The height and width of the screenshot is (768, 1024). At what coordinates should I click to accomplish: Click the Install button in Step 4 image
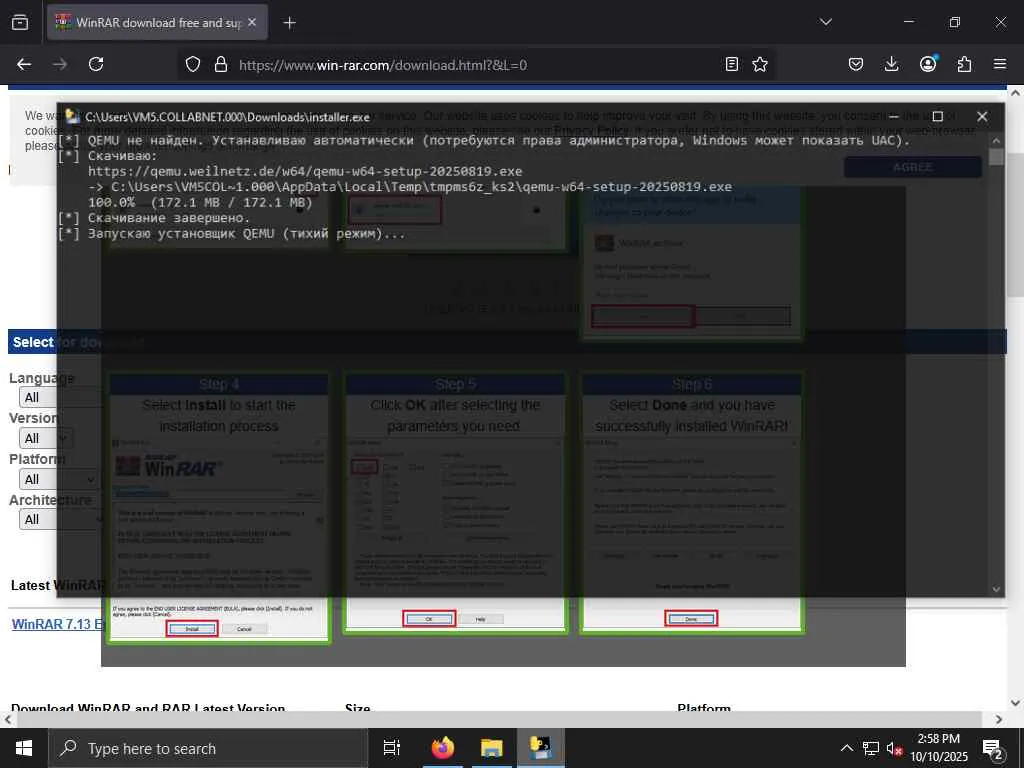tap(192, 629)
